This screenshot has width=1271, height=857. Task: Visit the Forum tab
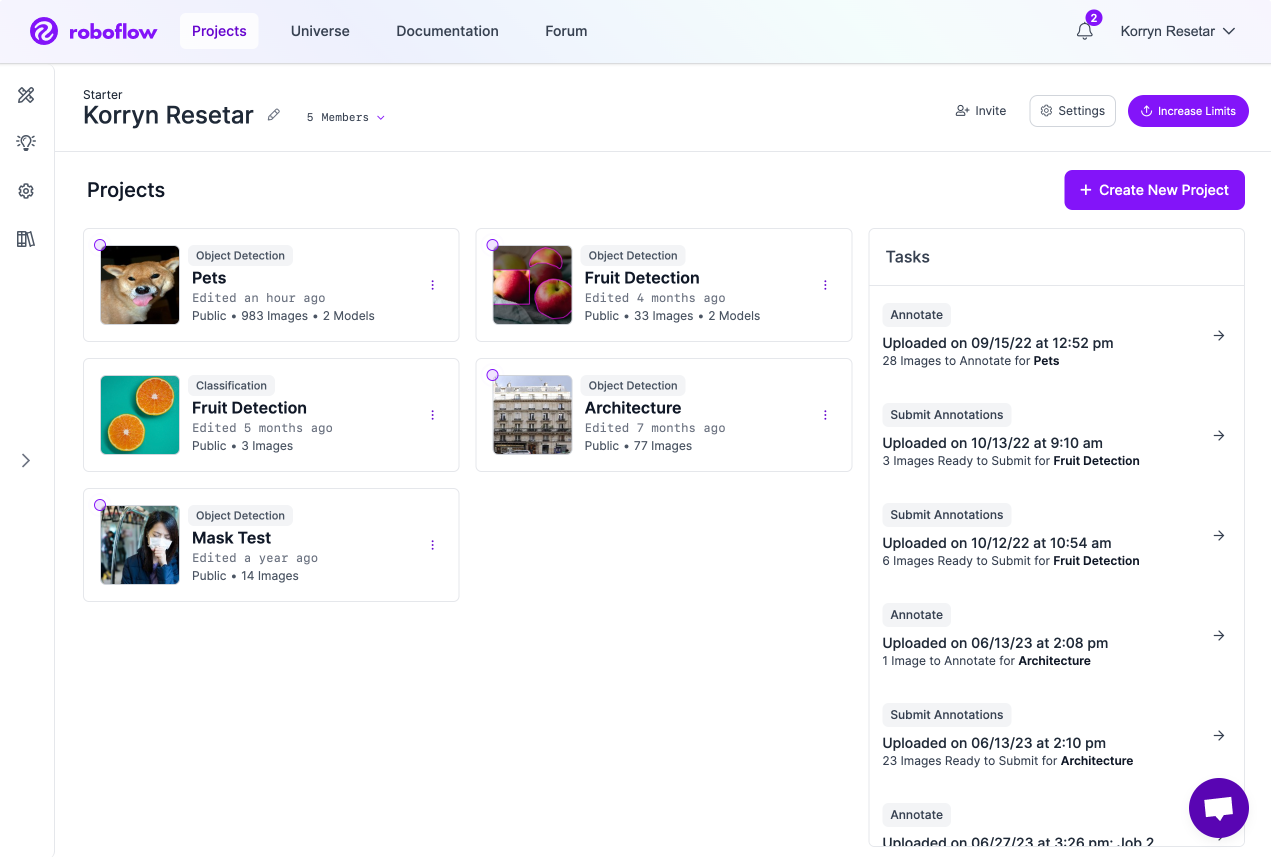point(566,31)
